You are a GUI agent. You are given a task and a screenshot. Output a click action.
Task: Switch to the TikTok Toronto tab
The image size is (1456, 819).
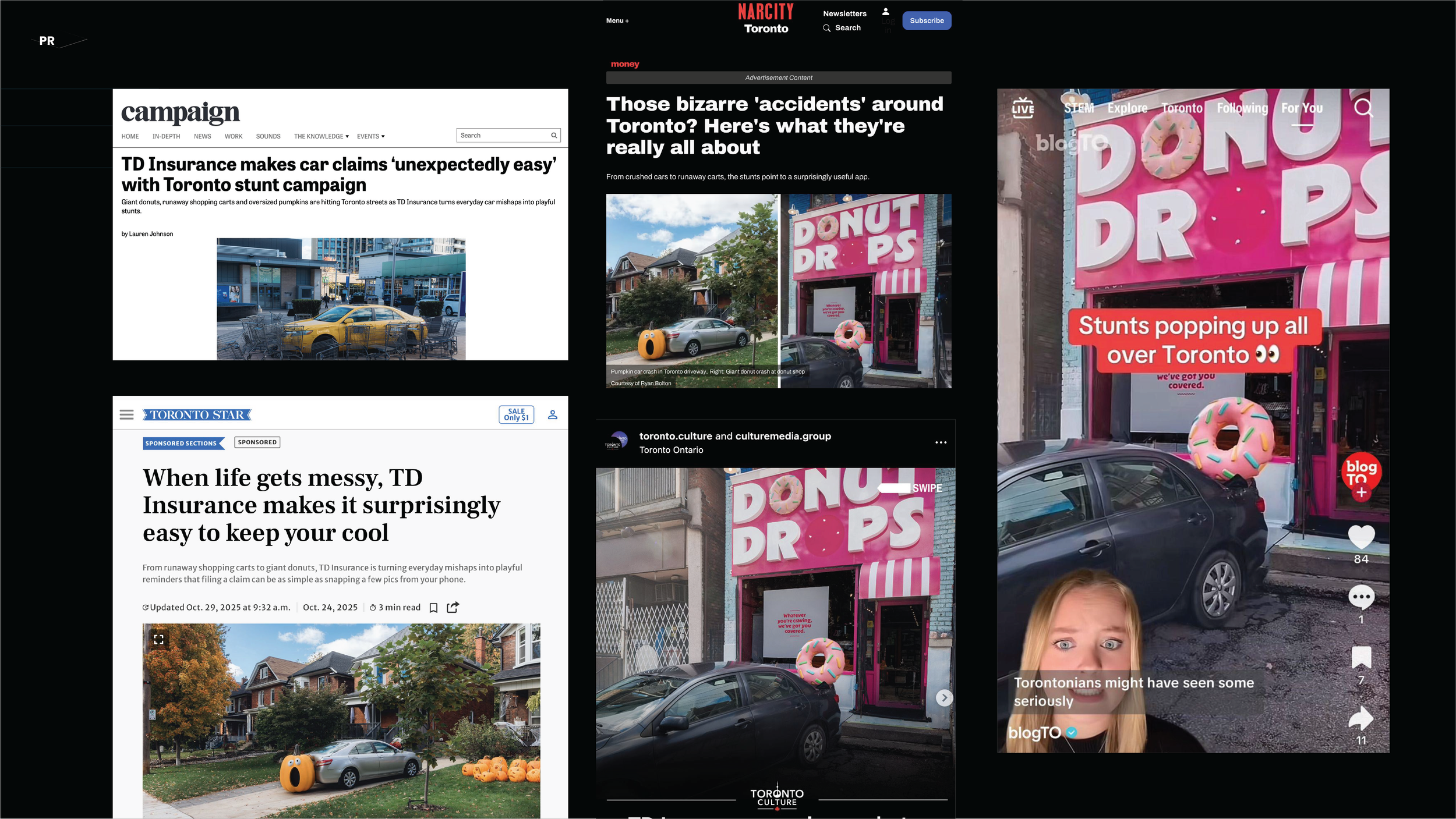click(x=1182, y=108)
